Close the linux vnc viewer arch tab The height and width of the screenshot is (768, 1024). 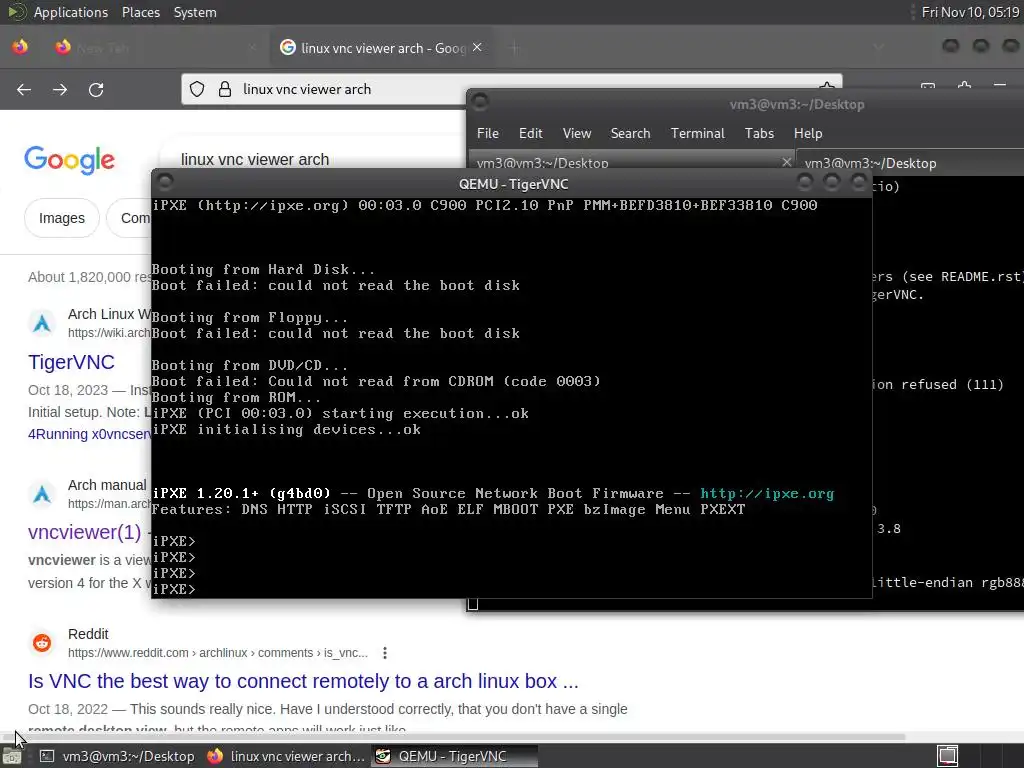tap(477, 47)
